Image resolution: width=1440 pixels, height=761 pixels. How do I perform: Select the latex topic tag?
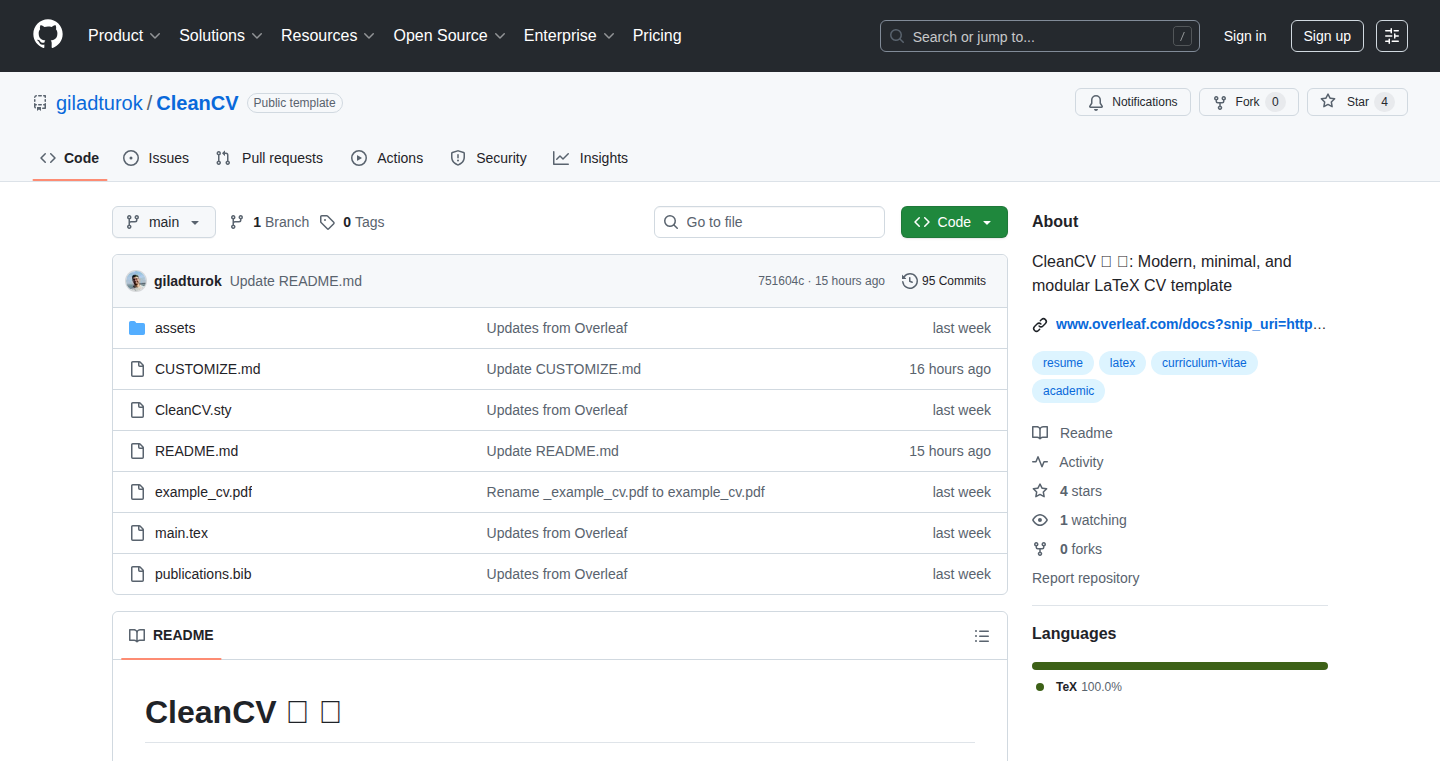[x=1123, y=363]
